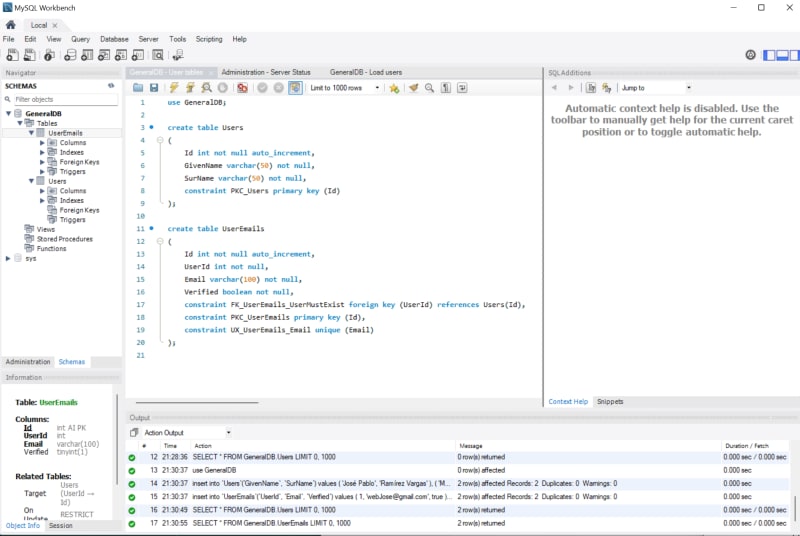
Task: Expand the sys schema node
Action: (x=8, y=259)
